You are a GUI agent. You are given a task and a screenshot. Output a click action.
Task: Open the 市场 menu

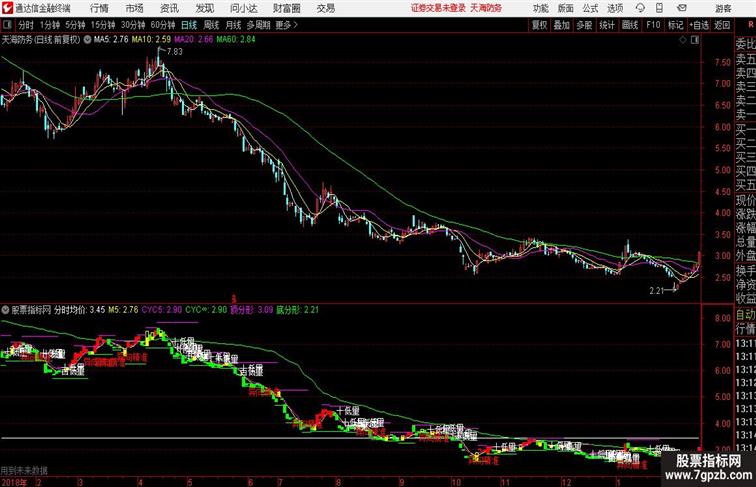click(134, 8)
